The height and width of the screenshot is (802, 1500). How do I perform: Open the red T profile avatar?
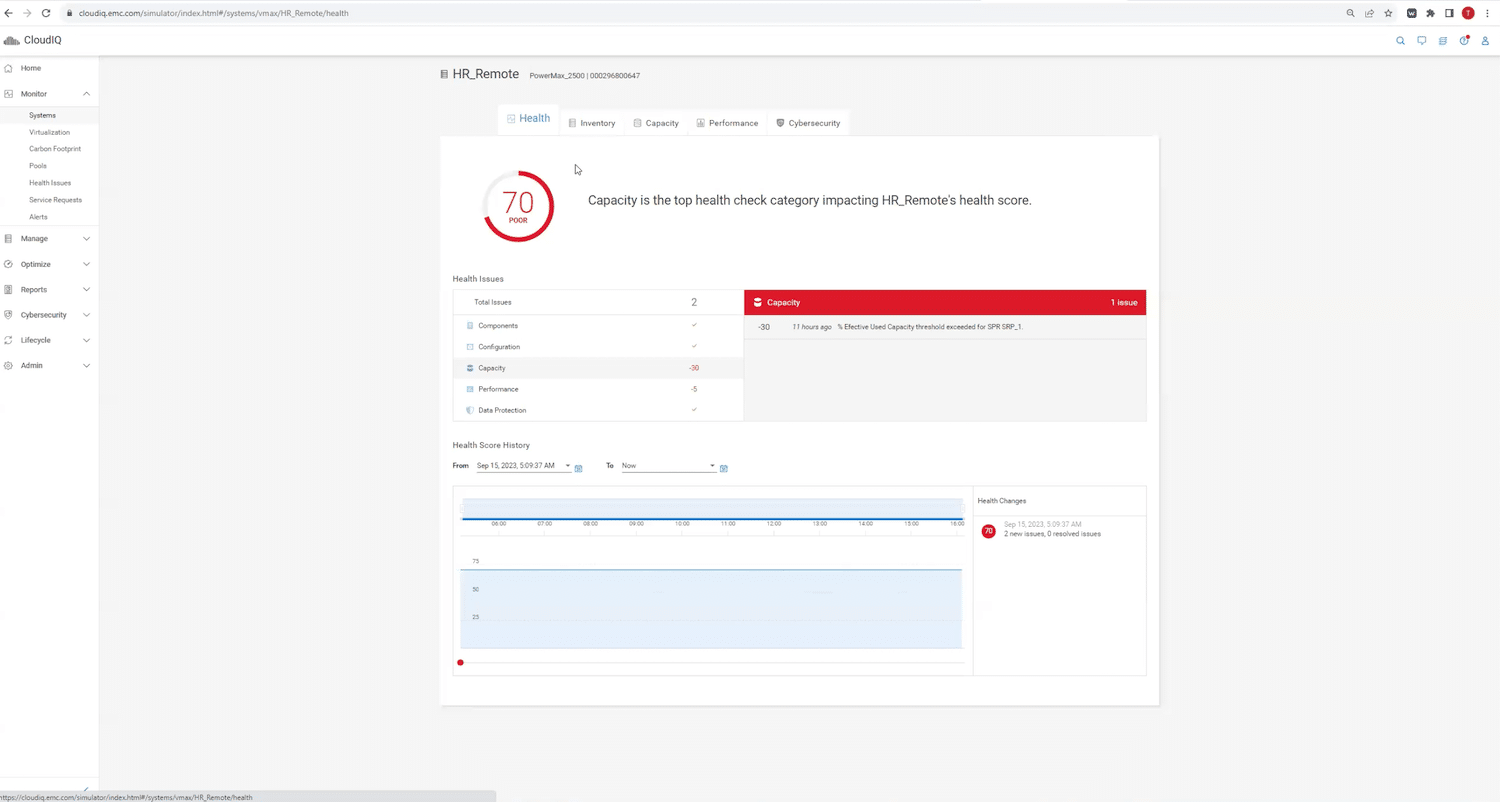[1468, 13]
